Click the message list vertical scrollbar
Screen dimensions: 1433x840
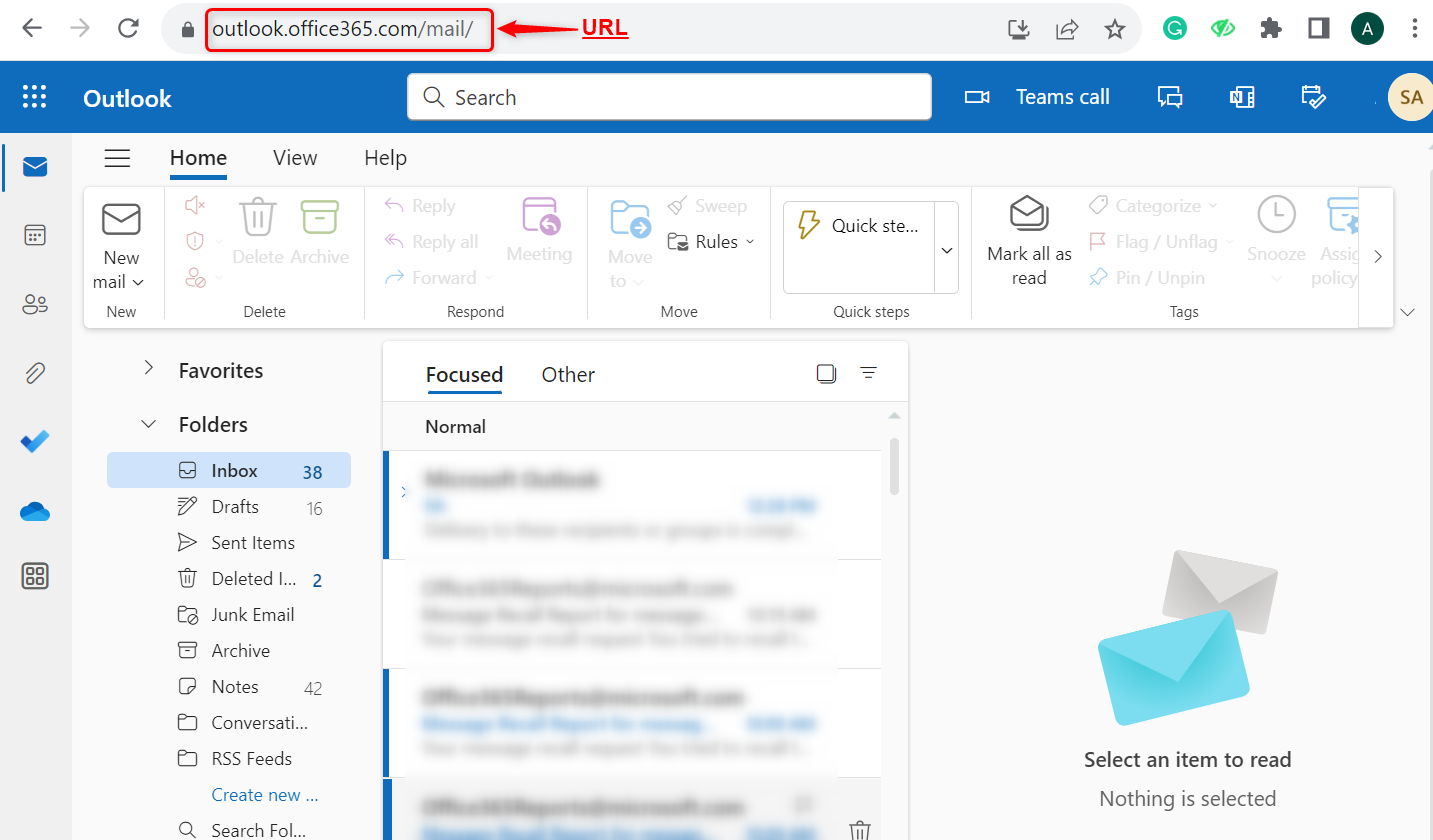pyautogui.click(x=895, y=465)
